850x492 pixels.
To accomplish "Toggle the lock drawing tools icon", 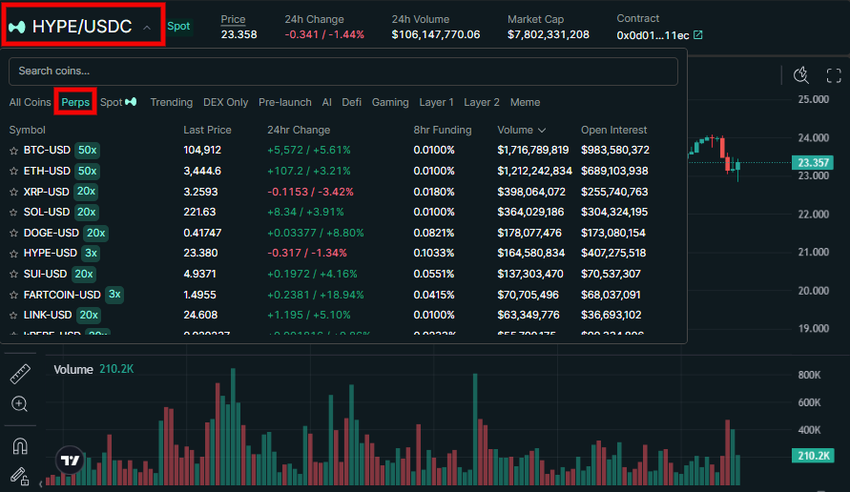I will pos(20,477).
